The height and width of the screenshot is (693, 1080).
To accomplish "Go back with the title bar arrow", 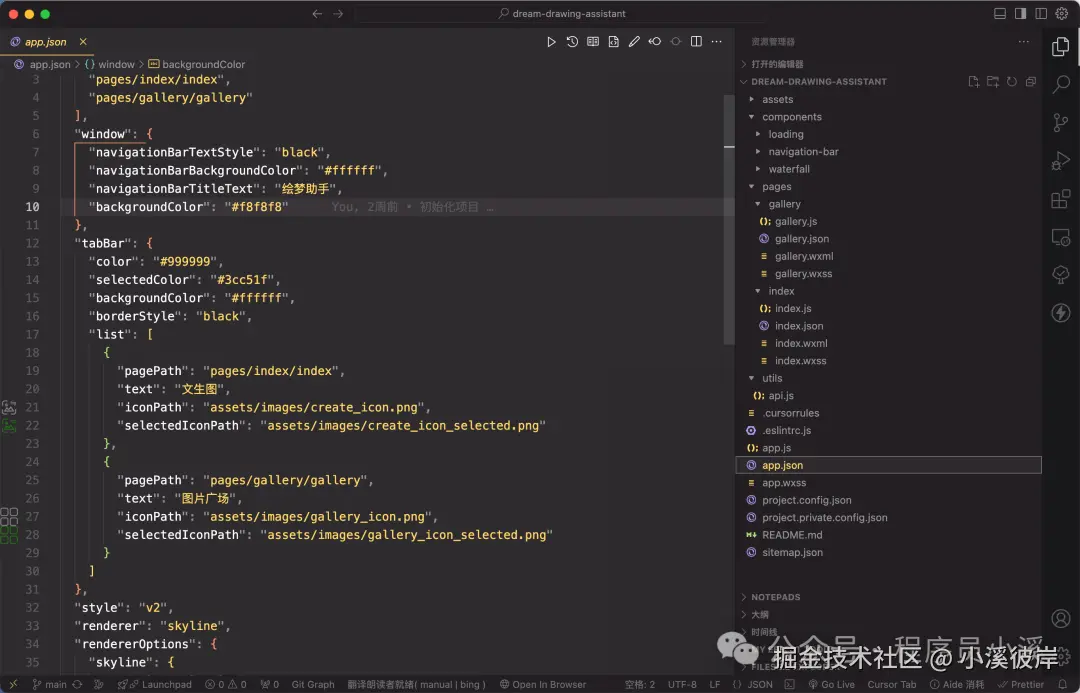I will [x=317, y=14].
